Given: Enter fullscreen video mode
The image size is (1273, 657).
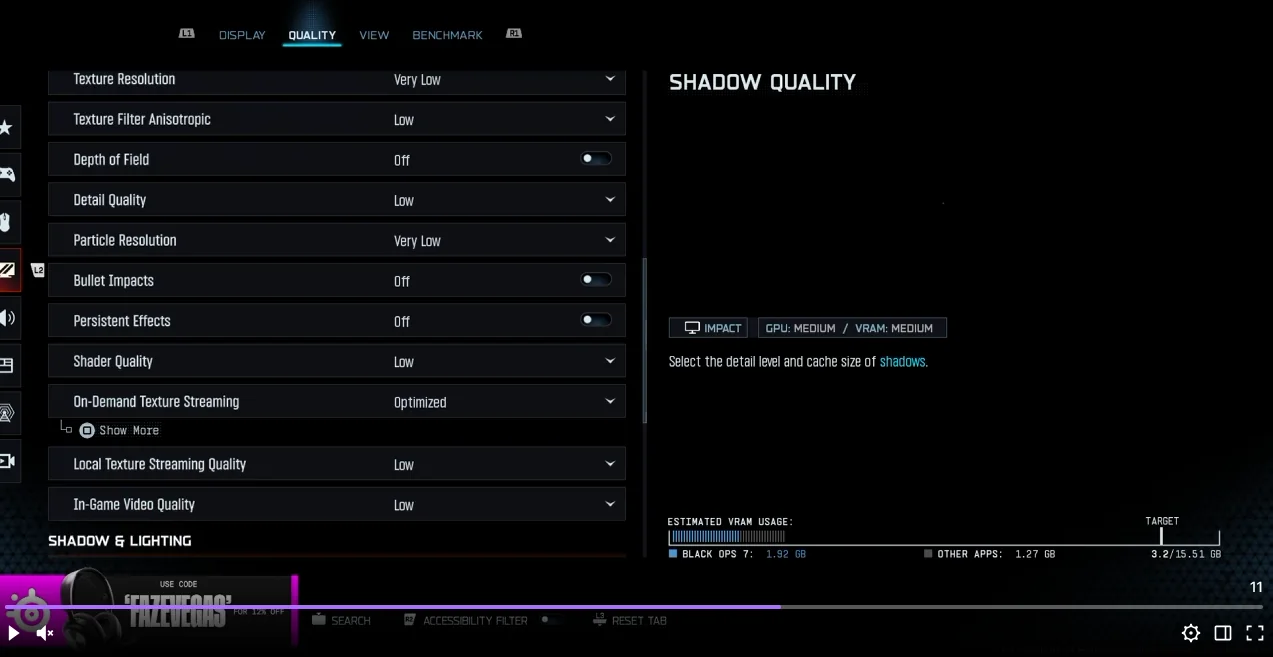Looking at the screenshot, I should (1254, 633).
